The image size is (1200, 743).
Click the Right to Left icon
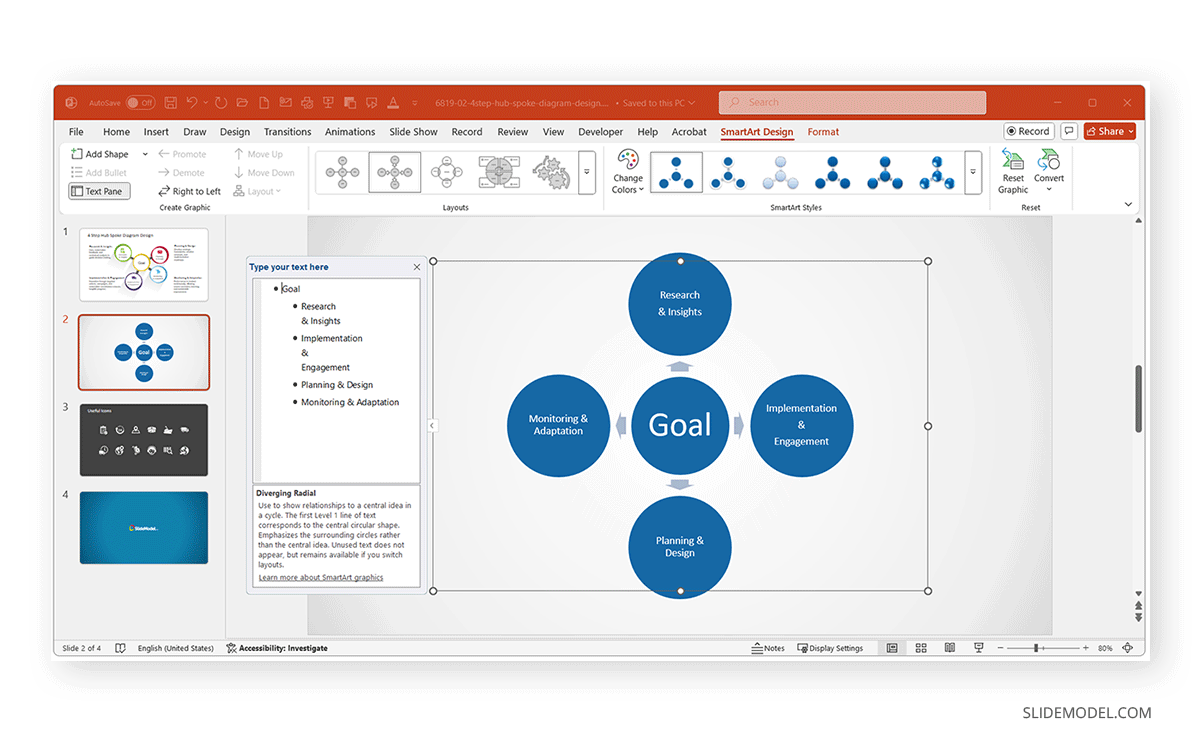coord(189,191)
